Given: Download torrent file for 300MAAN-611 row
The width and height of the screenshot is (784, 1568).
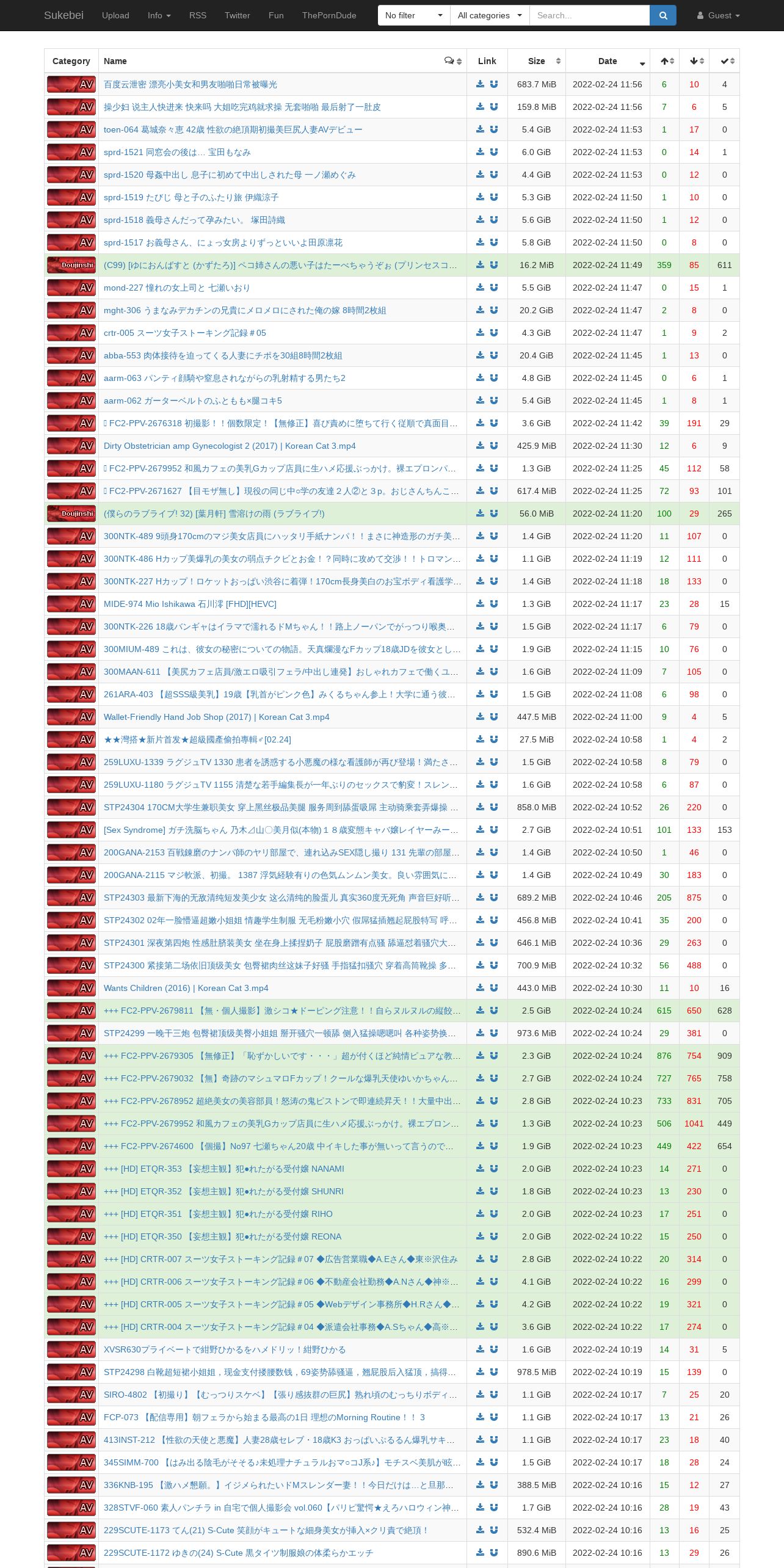Looking at the screenshot, I should click(x=481, y=672).
